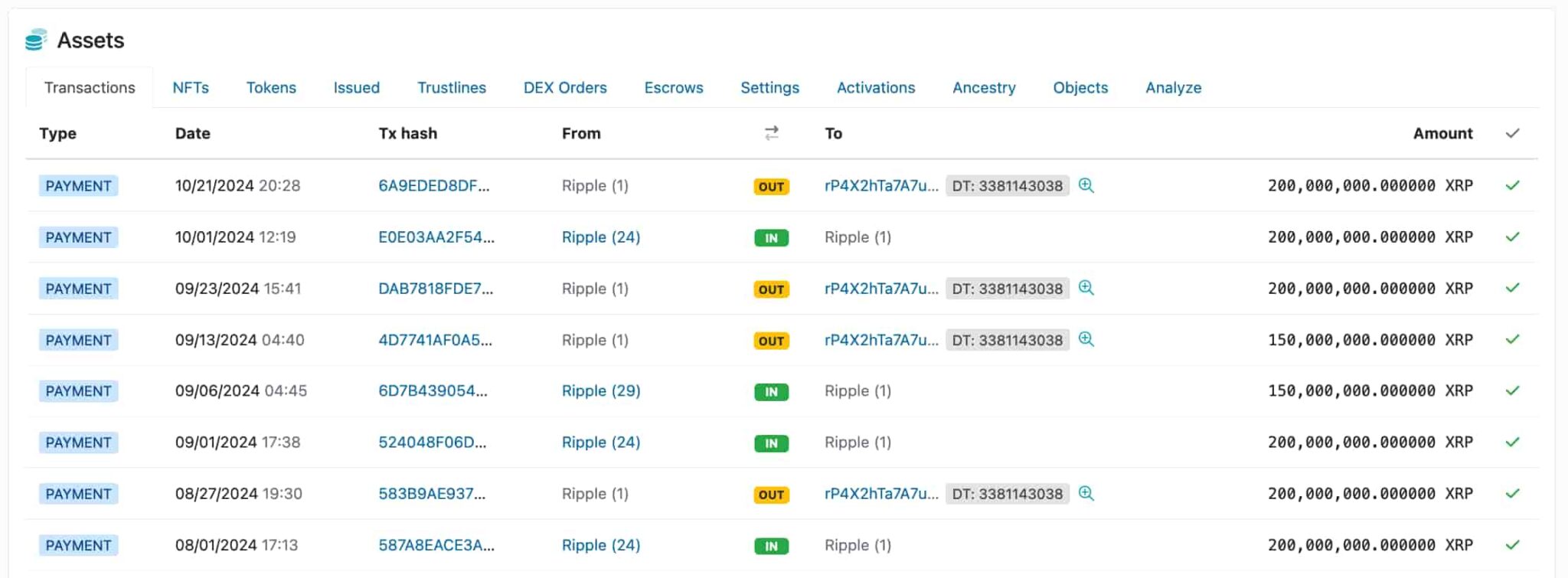Screen dimensions: 1568x578
Task: Click rP4X2hTa7A7u address in 09/13/2024 row
Action: tap(880, 340)
